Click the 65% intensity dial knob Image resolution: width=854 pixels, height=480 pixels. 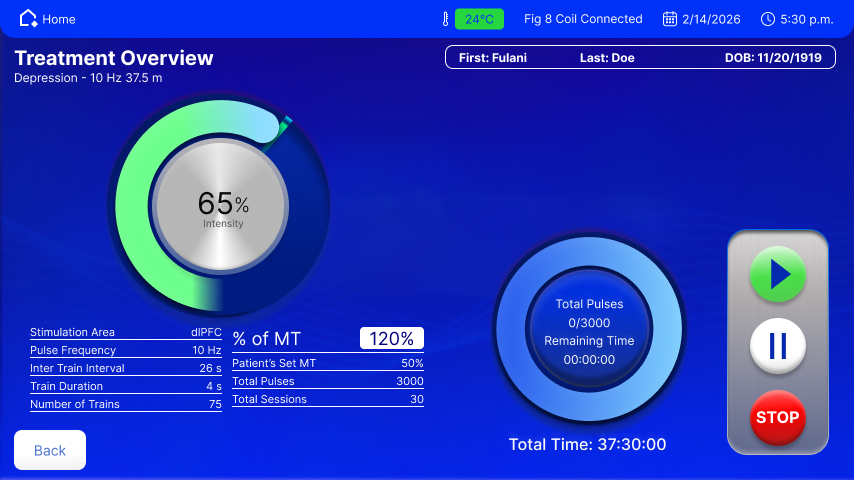coord(222,208)
